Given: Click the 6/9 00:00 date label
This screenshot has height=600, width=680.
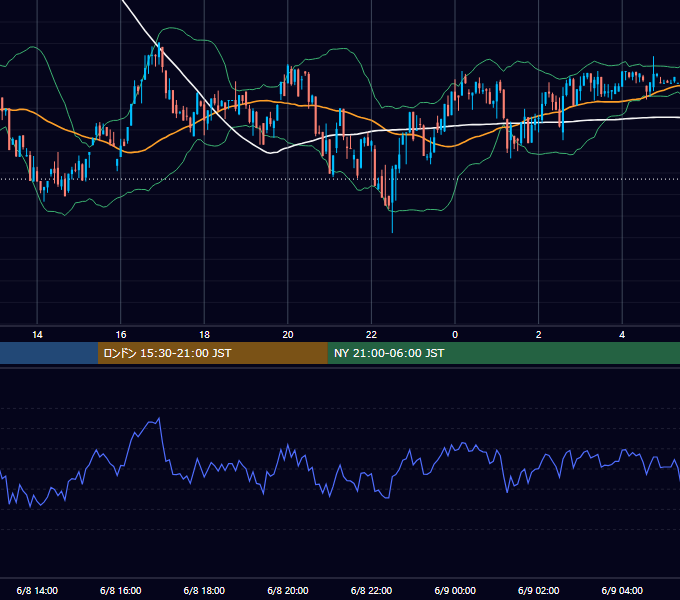Looking at the screenshot, I should (x=455, y=590).
